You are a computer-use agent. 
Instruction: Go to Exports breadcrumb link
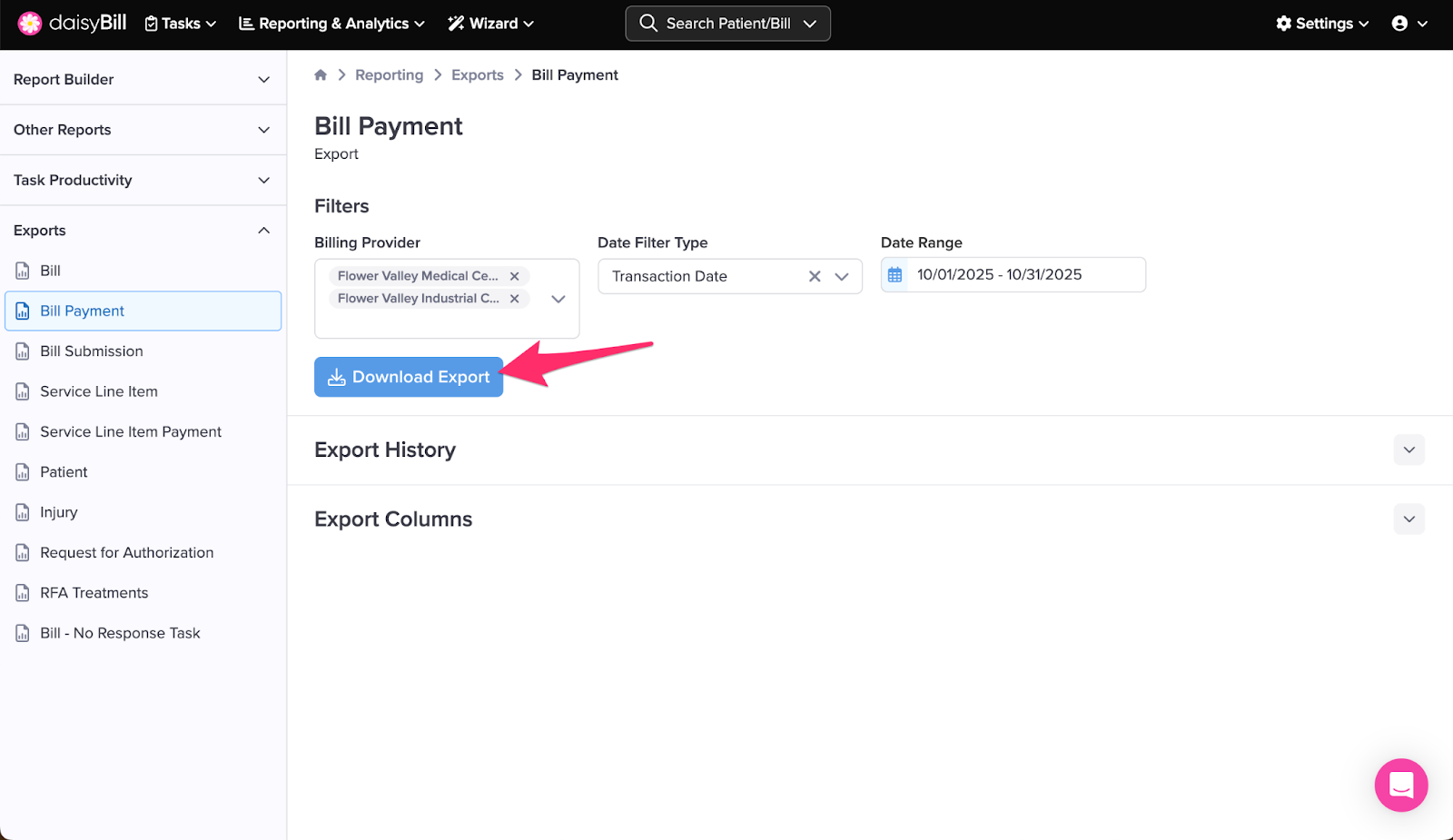[x=477, y=75]
